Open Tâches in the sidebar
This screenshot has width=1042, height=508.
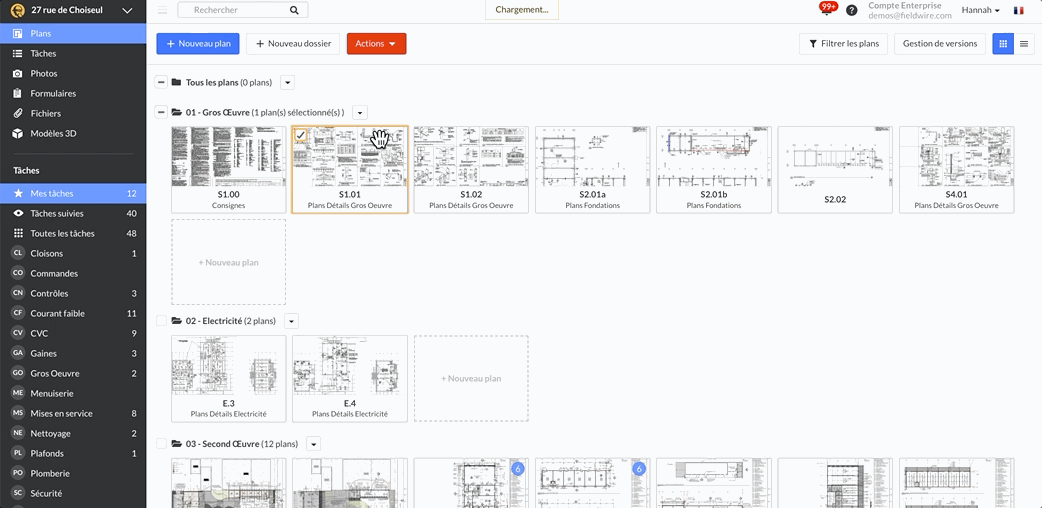coord(73,53)
